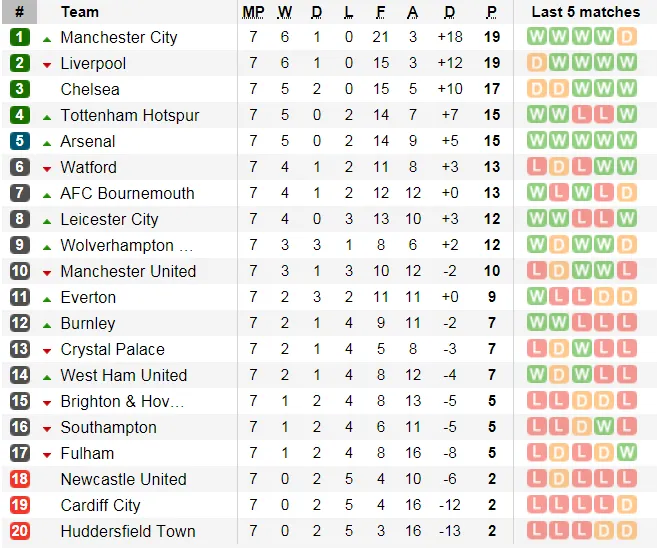Click the green up arrow beside Burnley
The image size is (657, 548).
47,324
